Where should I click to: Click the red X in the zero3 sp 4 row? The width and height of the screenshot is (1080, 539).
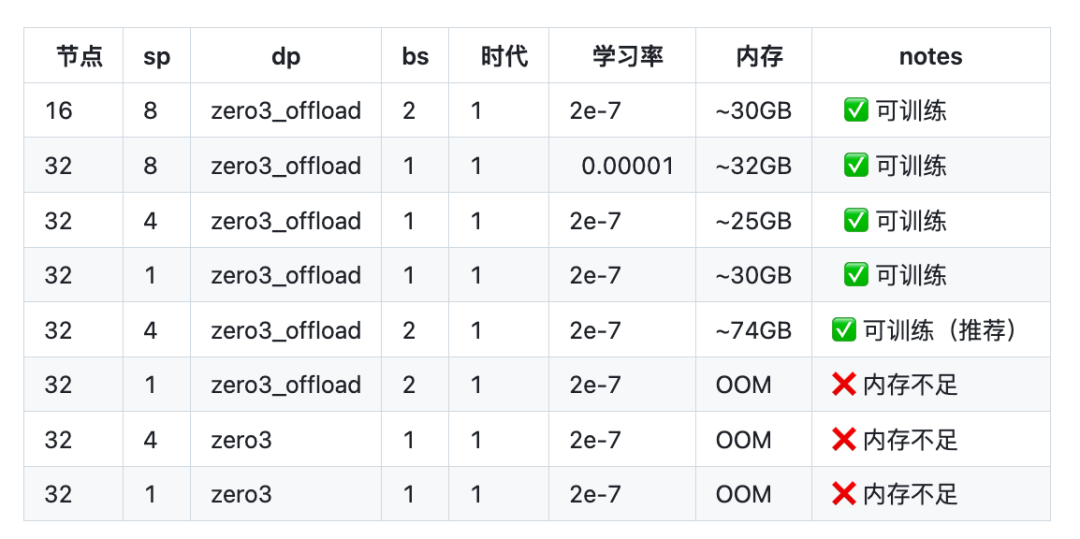click(843, 440)
